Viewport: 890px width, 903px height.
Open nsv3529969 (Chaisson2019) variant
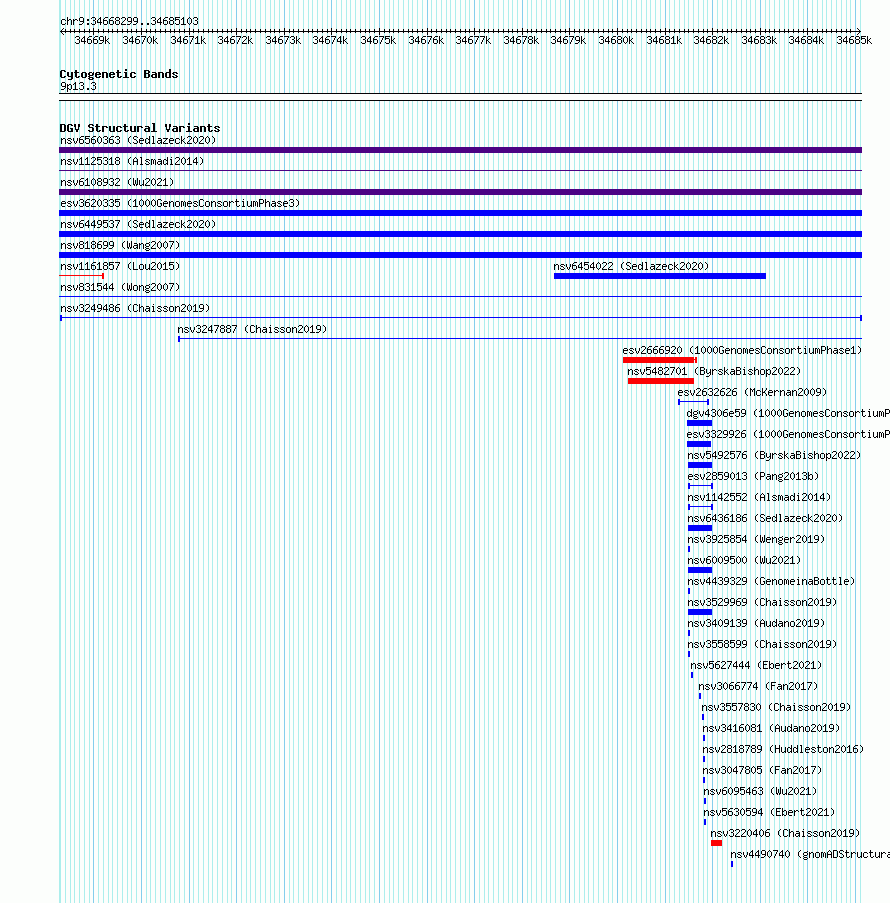pyautogui.click(x=763, y=602)
